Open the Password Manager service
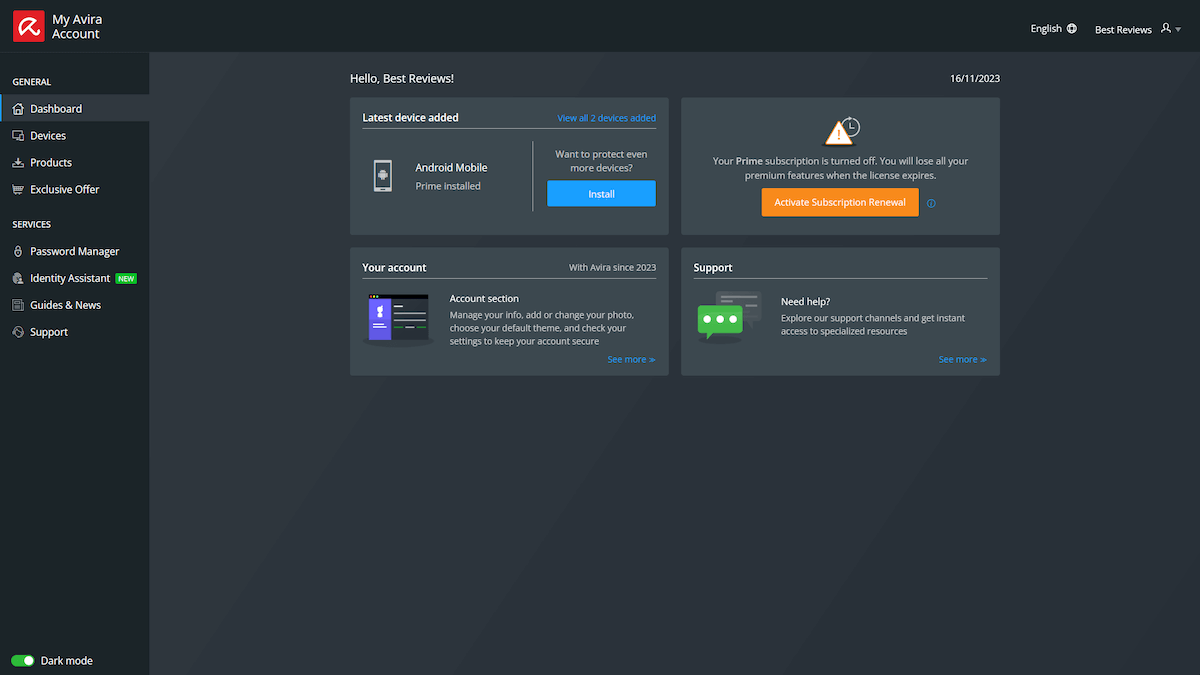Viewport: 1200px width, 675px height. coord(17,251)
